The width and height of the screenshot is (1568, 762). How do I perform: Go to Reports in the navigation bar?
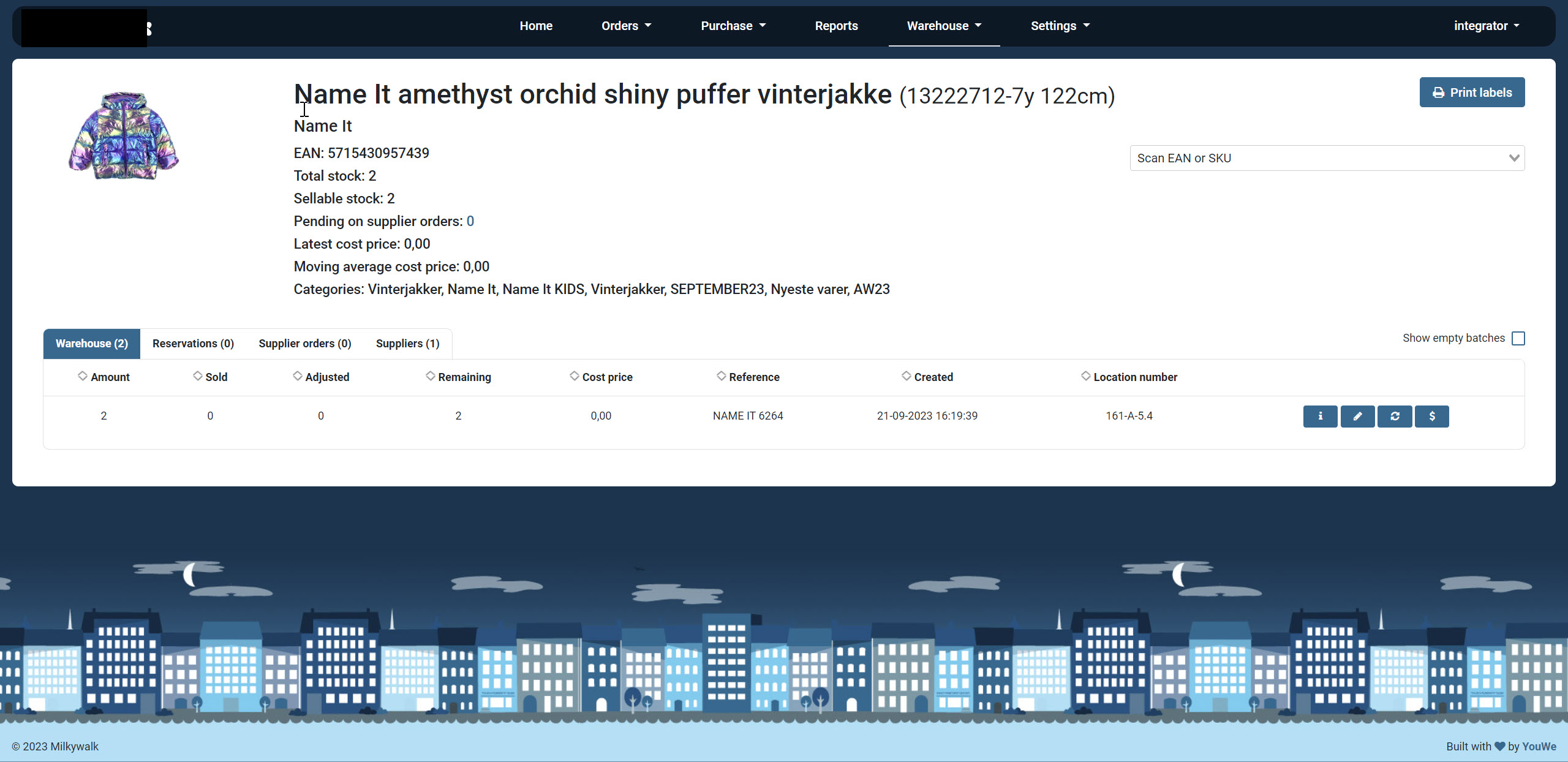836,26
